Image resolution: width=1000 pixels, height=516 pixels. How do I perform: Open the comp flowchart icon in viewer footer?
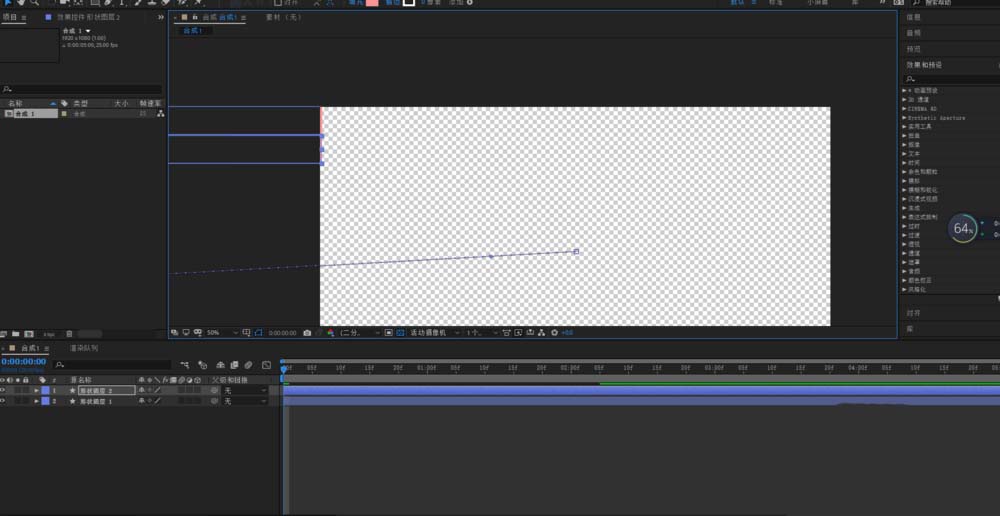click(541, 332)
